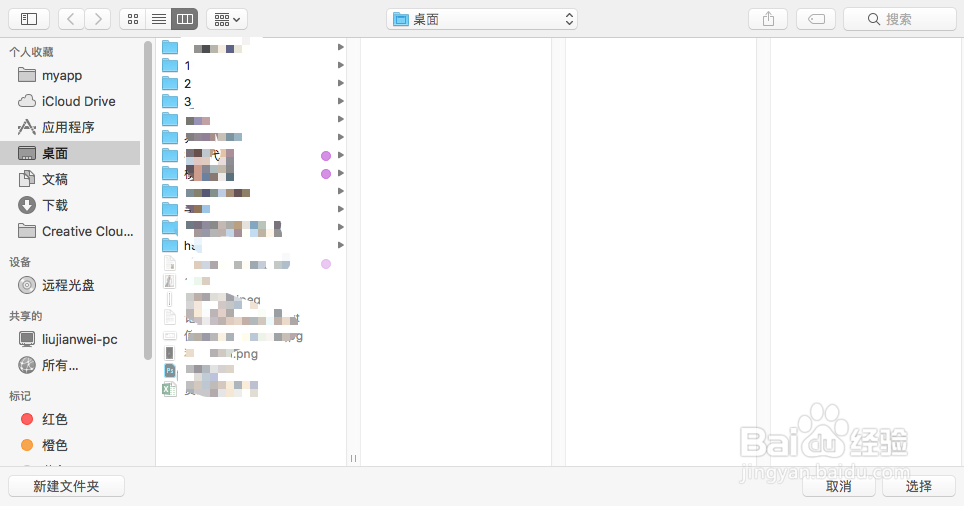The image size is (964, 506).
Task: Expand folder 1 with its arrow
Action: [x=340, y=65]
